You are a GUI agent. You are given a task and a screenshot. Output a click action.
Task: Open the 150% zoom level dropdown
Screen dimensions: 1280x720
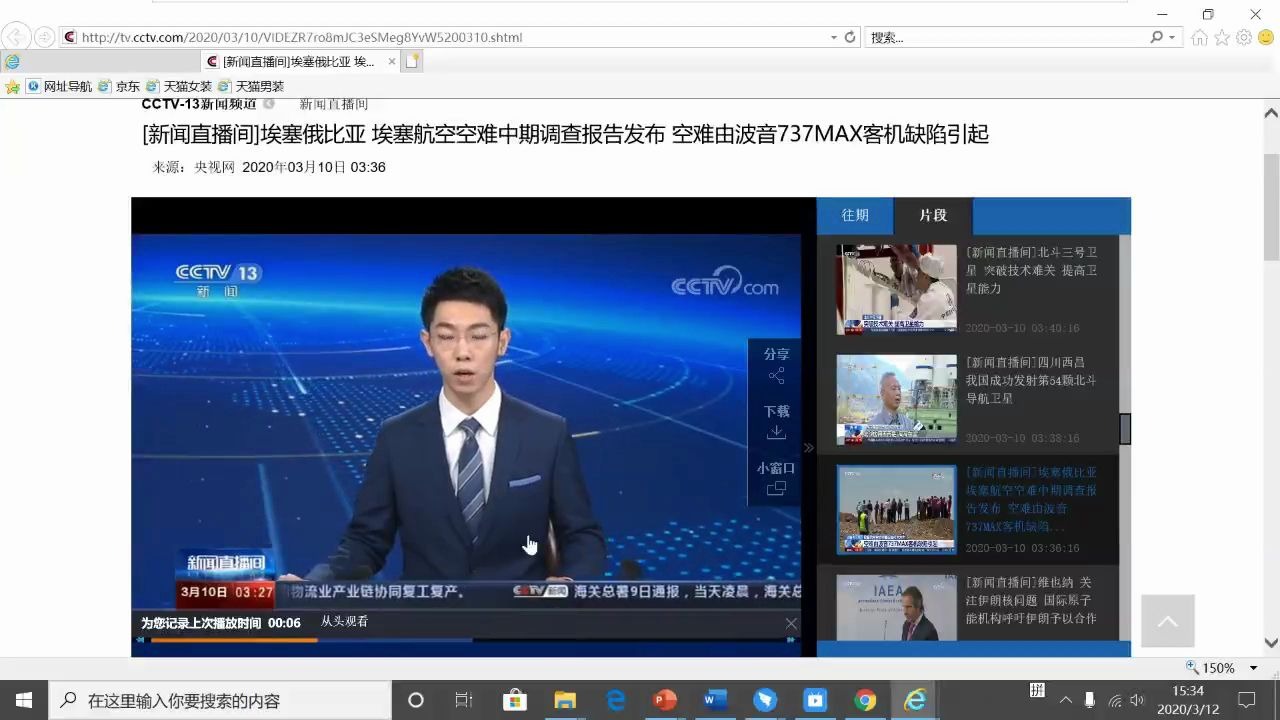[1253, 667]
